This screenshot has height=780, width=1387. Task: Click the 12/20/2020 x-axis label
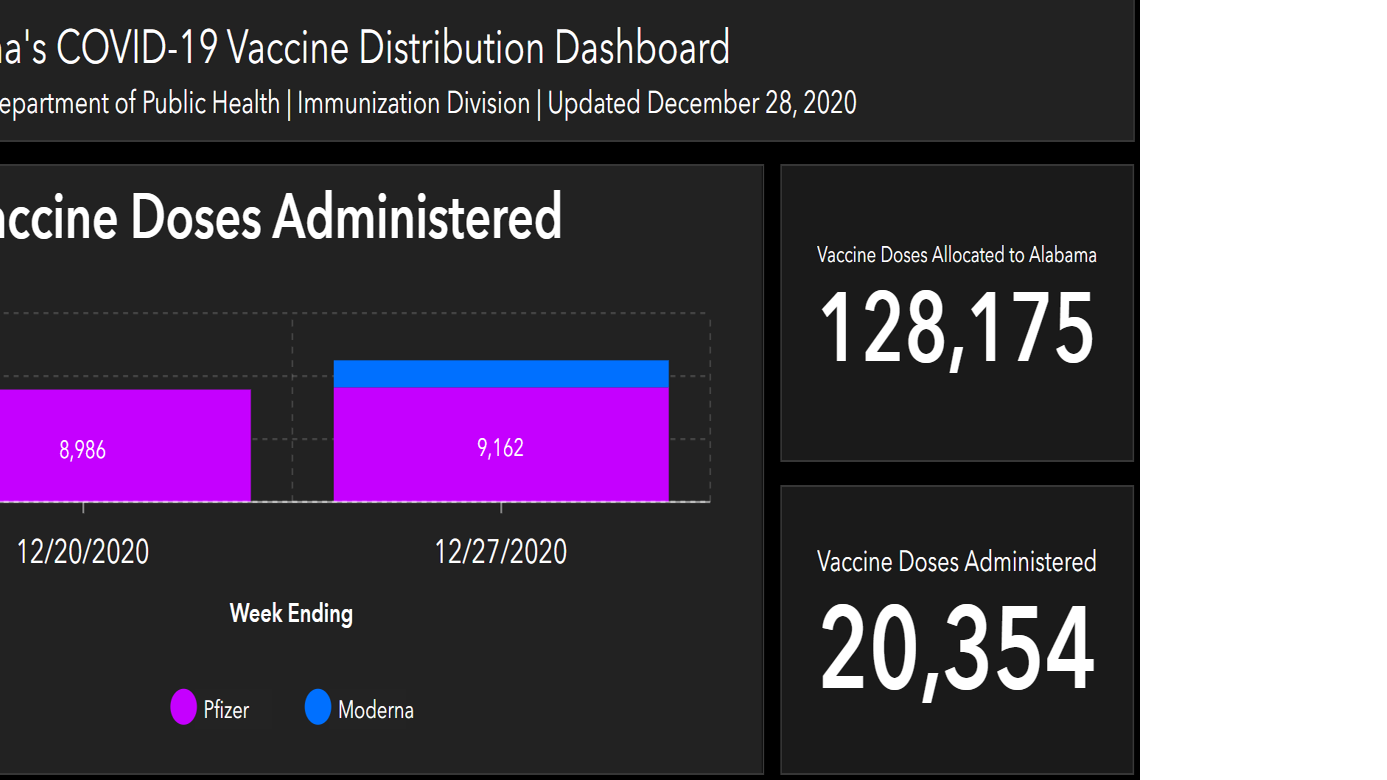click(82, 551)
